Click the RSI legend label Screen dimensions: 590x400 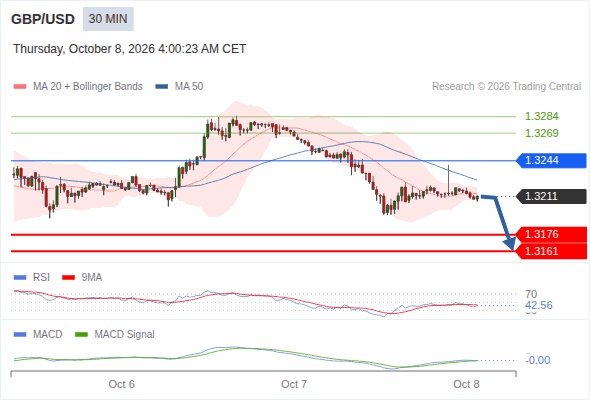coord(41,278)
